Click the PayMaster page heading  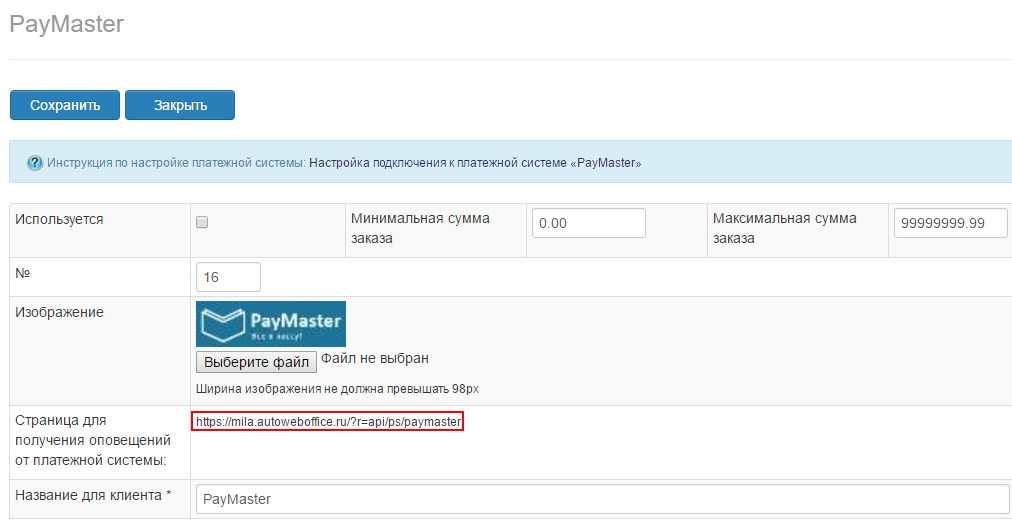(66, 24)
